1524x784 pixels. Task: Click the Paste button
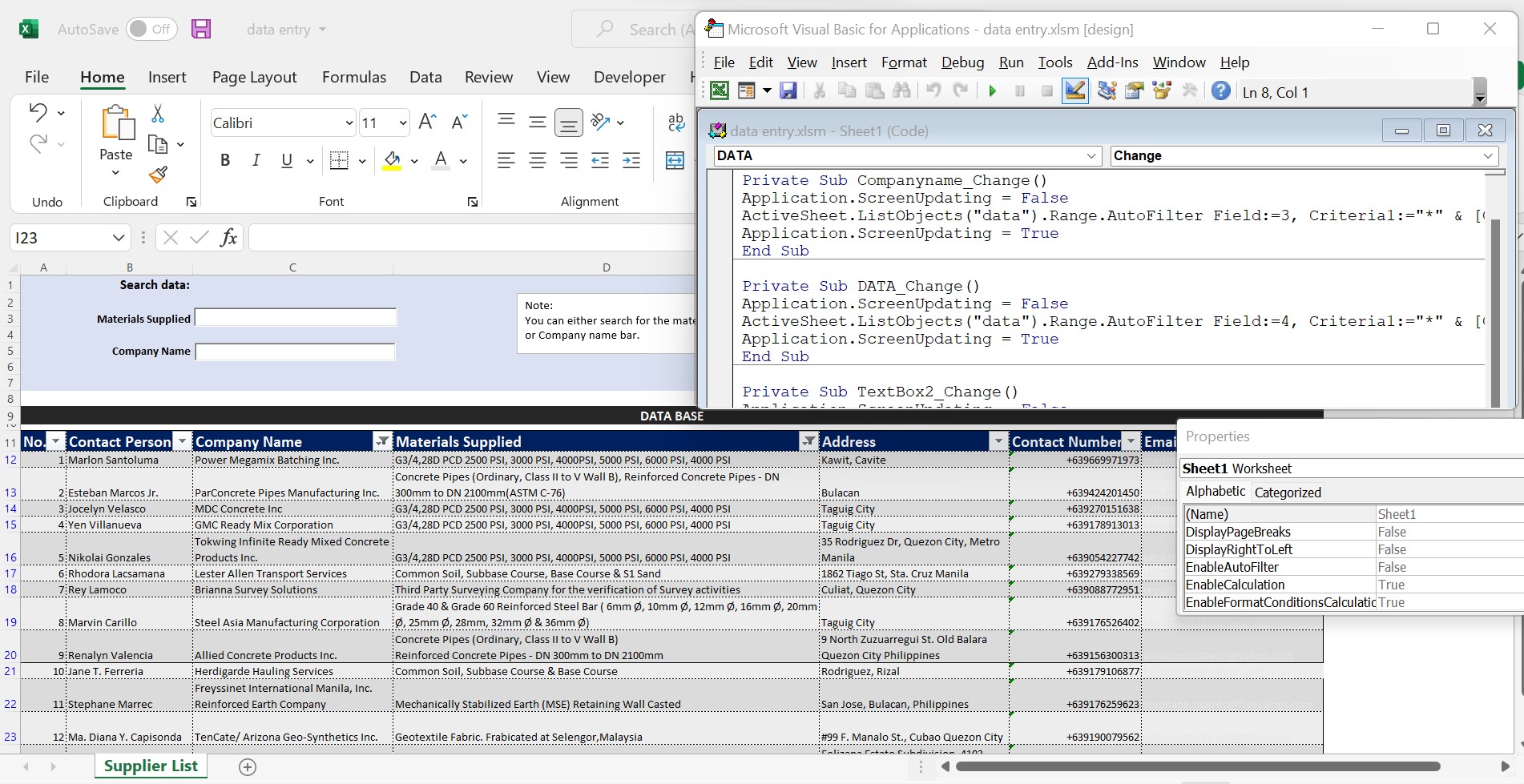coord(116,132)
